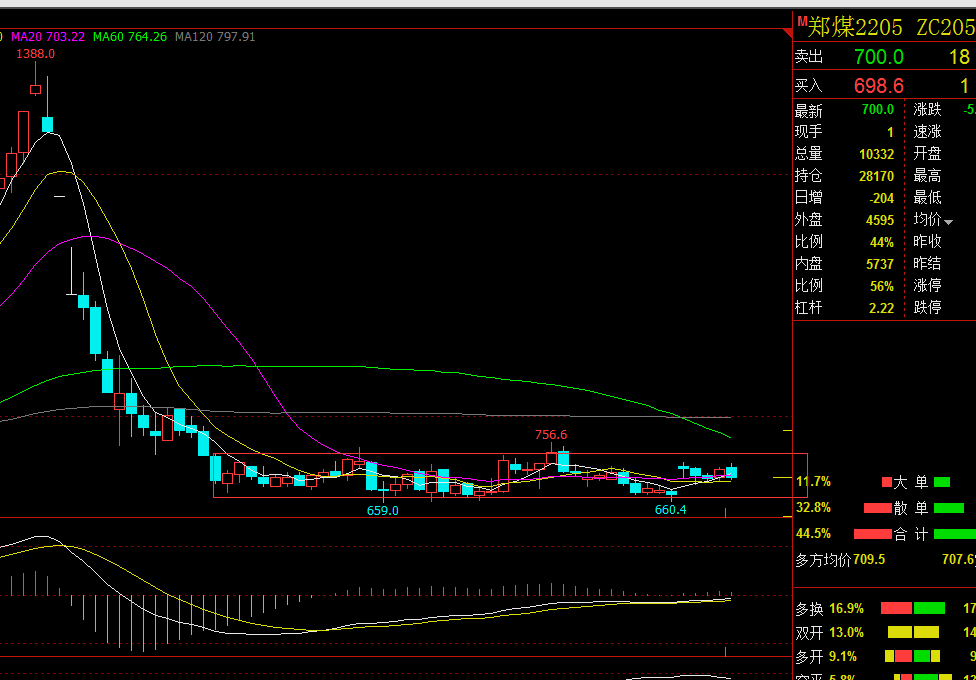Click the 合计 label

pos(911,534)
